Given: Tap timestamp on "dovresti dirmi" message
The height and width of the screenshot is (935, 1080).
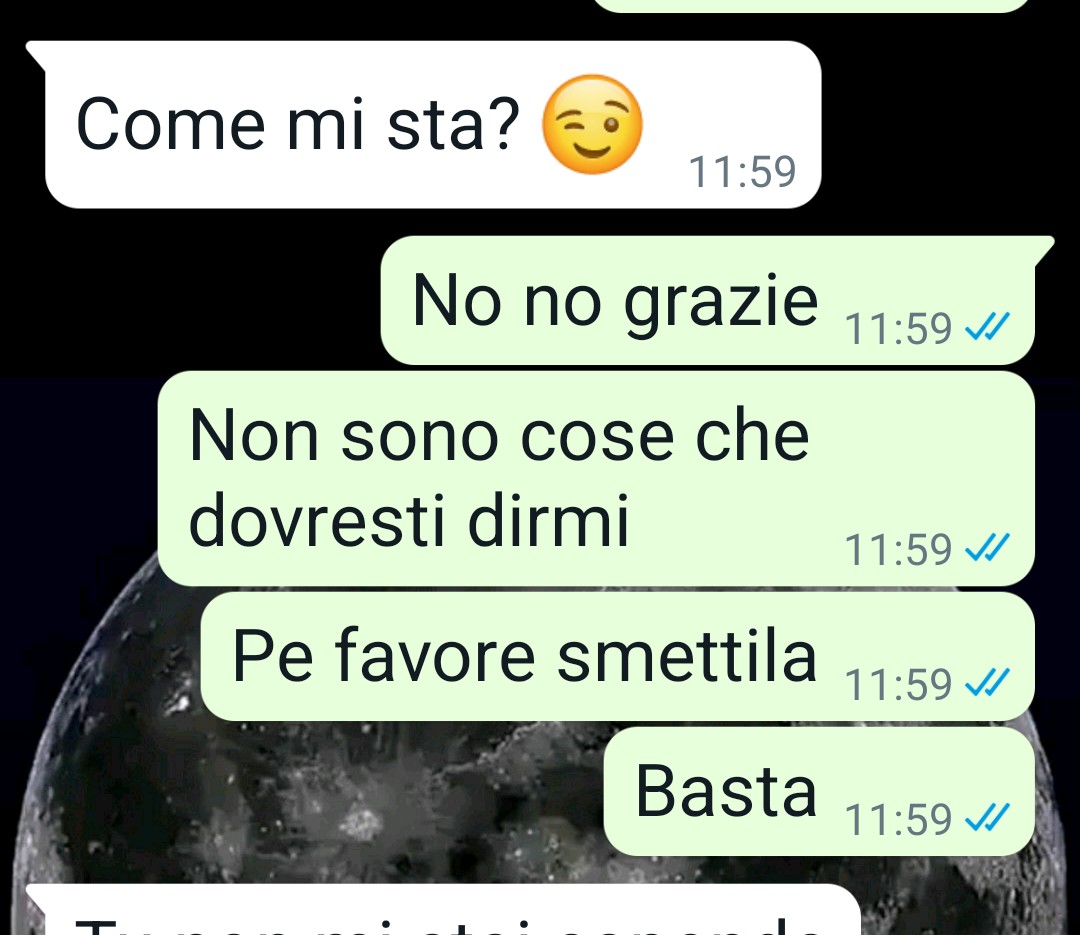Looking at the screenshot, I should tap(898, 549).
